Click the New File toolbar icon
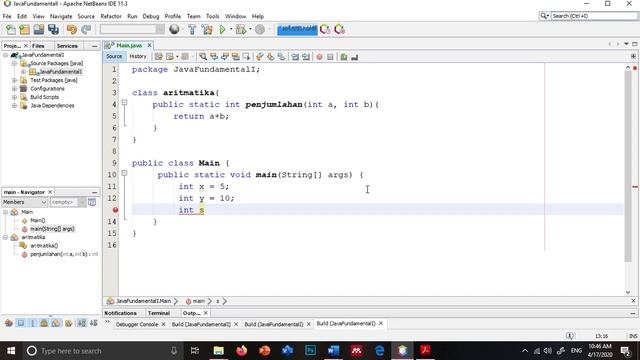This screenshot has width=640, height=360. pyautogui.click(x=11, y=29)
